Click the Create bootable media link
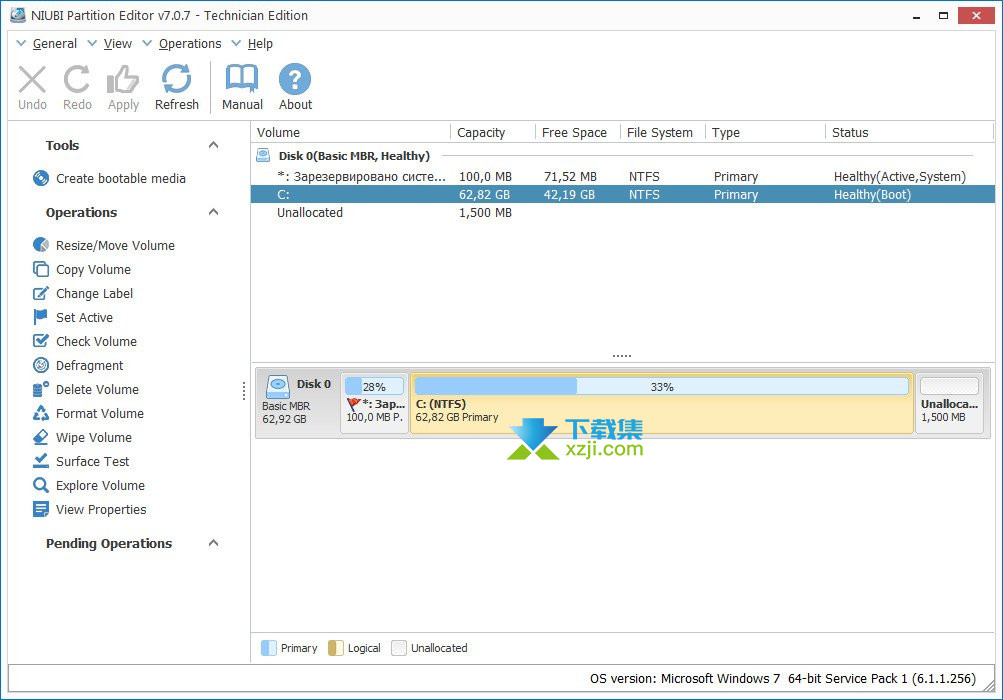 [x=121, y=179]
